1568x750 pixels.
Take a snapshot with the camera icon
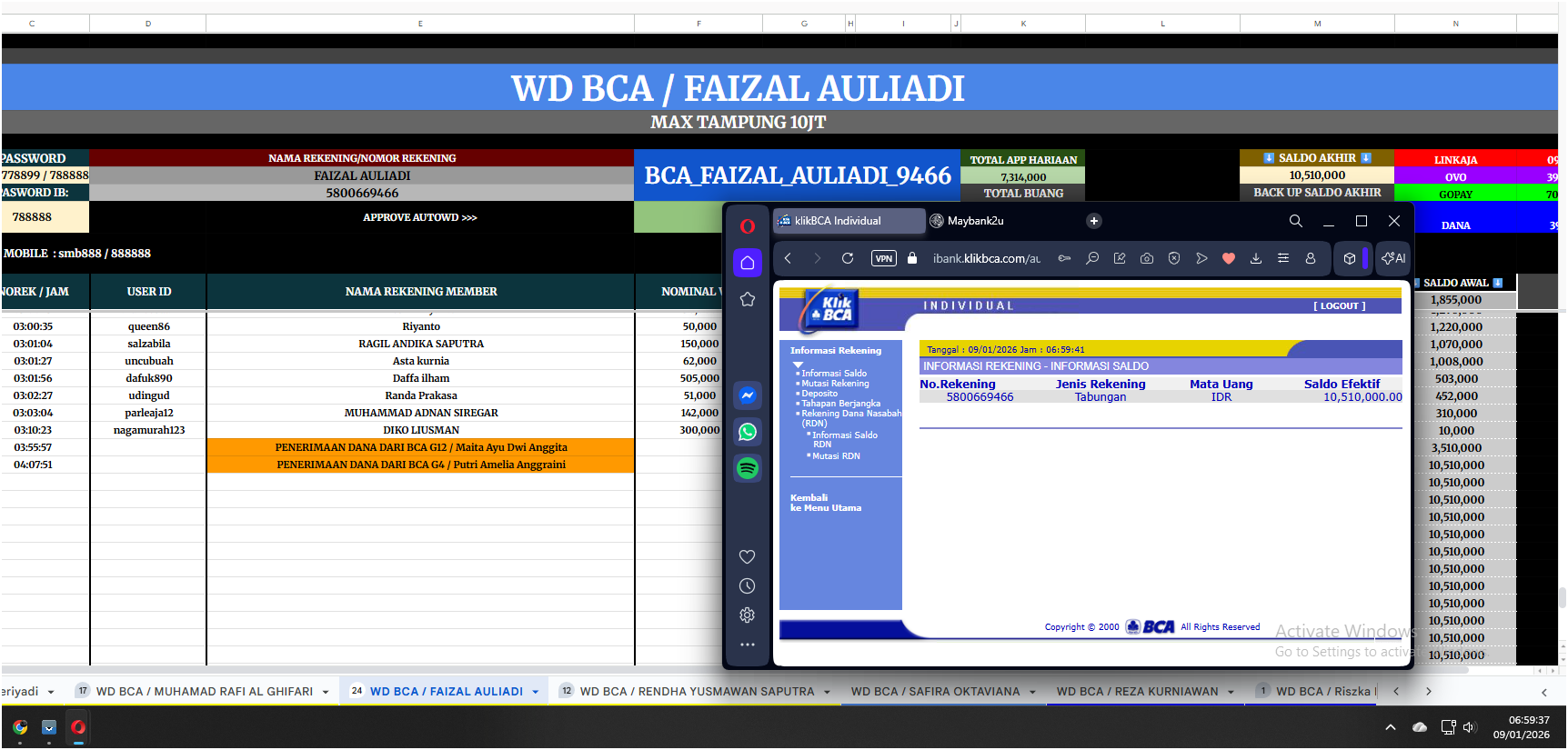[x=1147, y=258]
